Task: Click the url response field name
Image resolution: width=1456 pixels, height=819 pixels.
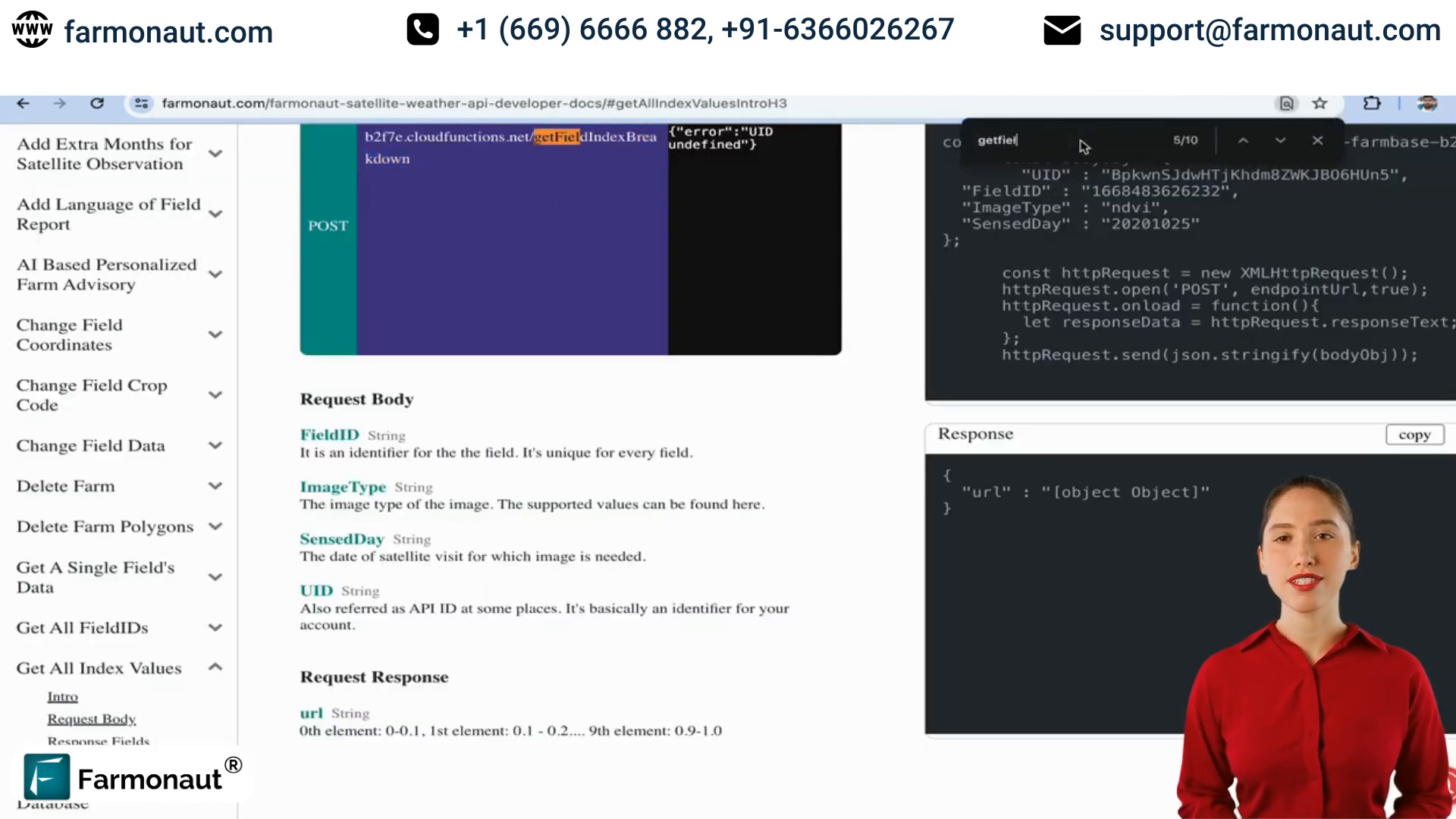Action: 311,713
